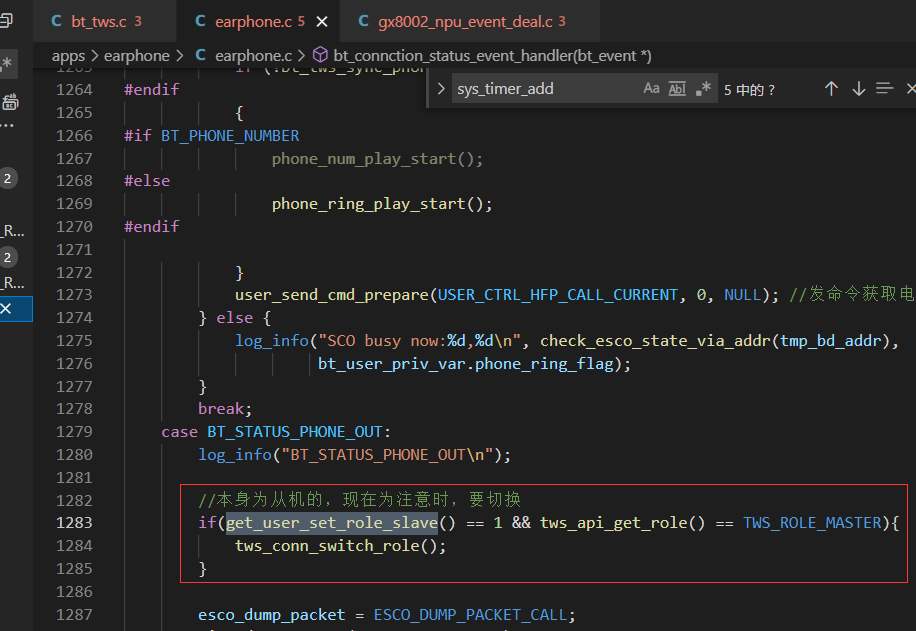Click the ESCO_DUMP_PACKET_CALL constant
The width and height of the screenshot is (916, 631).
tap(470, 615)
